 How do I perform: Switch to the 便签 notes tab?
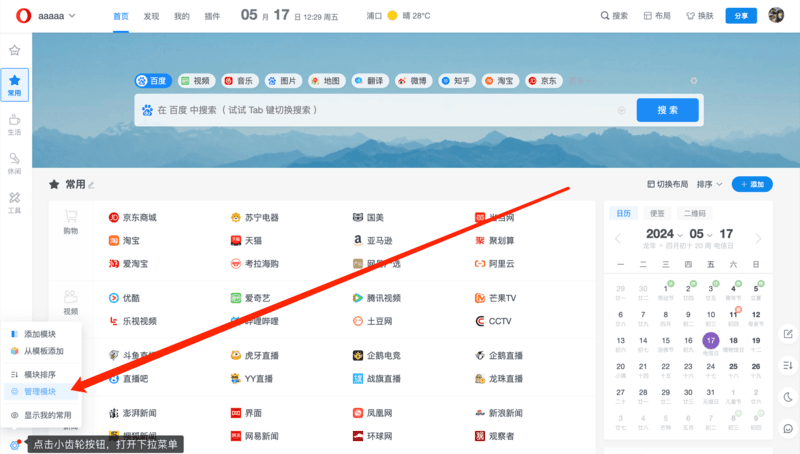tap(657, 213)
